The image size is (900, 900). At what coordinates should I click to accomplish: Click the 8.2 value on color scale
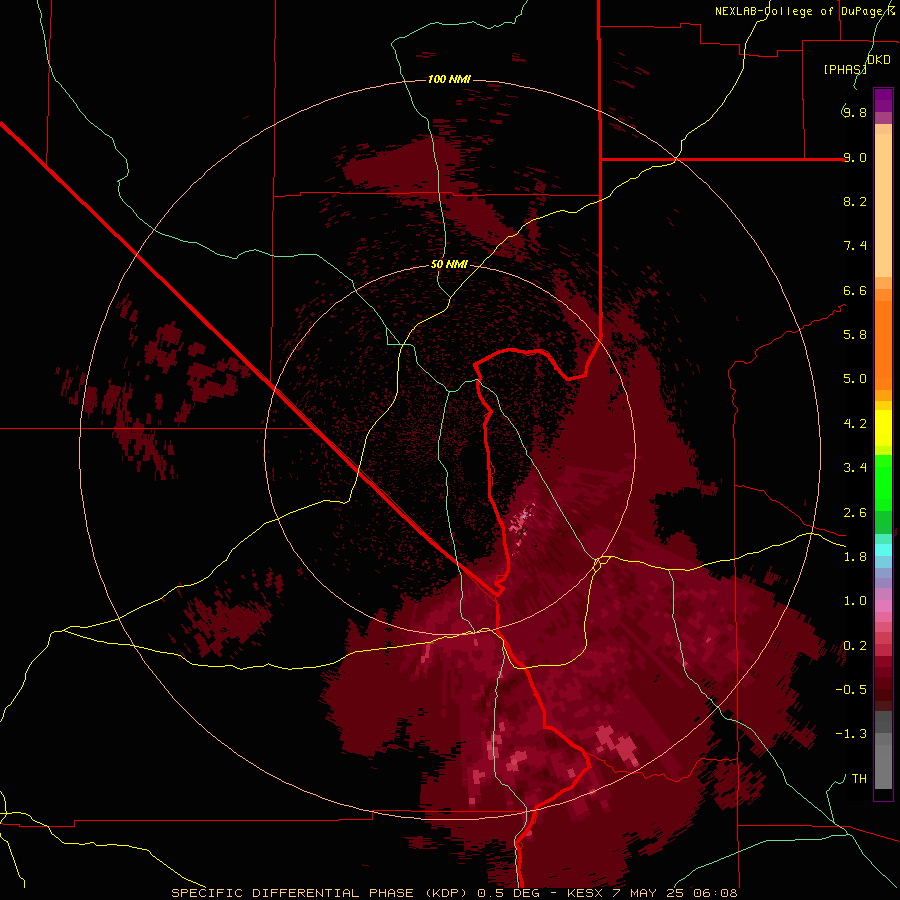(x=855, y=201)
